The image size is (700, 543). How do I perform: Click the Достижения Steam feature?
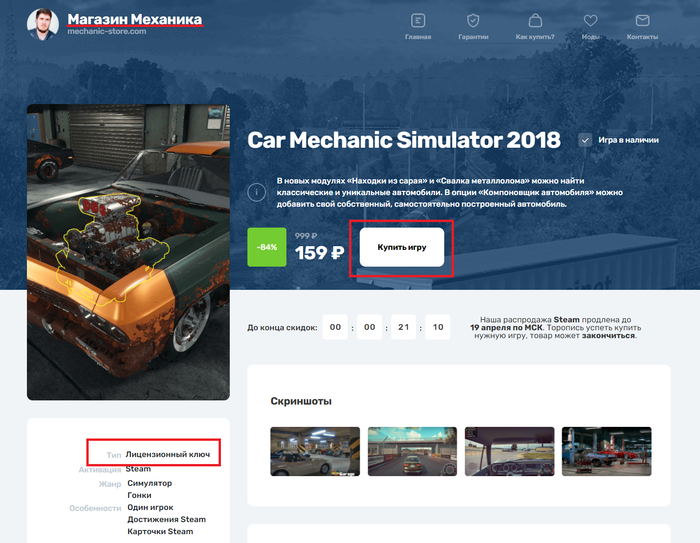click(x=167, y=519)
